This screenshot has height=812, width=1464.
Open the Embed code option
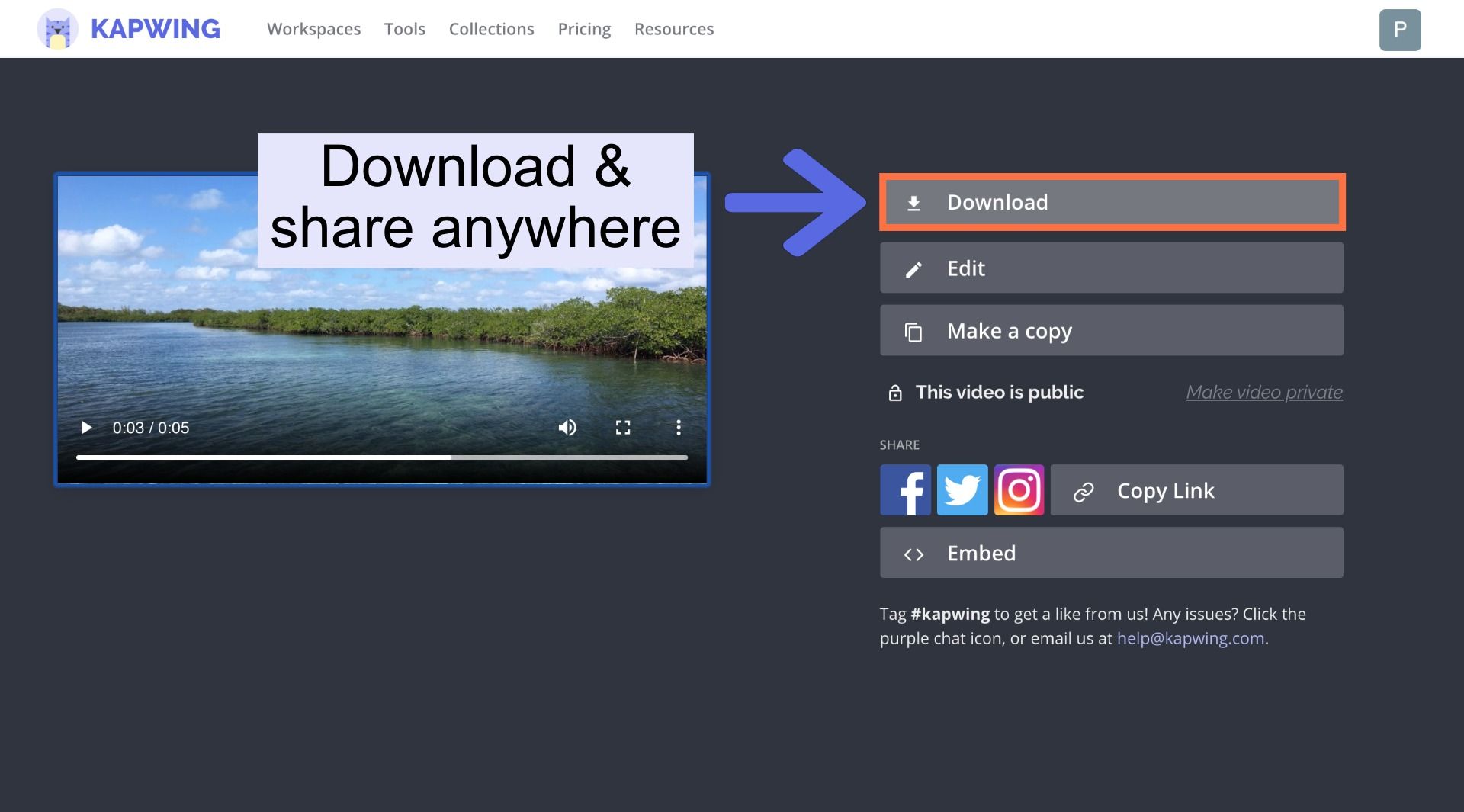1111,553
